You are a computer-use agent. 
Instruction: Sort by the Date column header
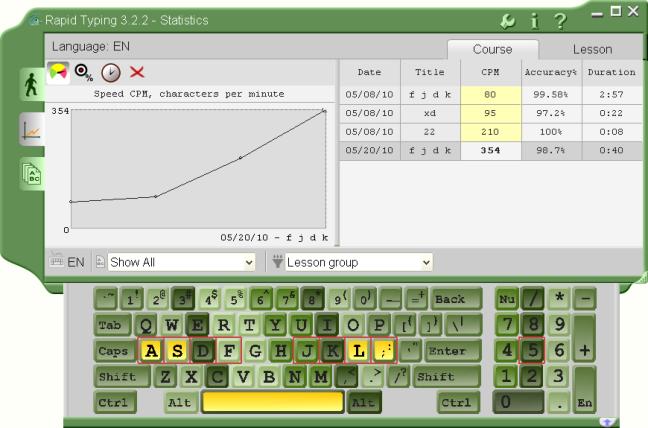pos(369,72)
